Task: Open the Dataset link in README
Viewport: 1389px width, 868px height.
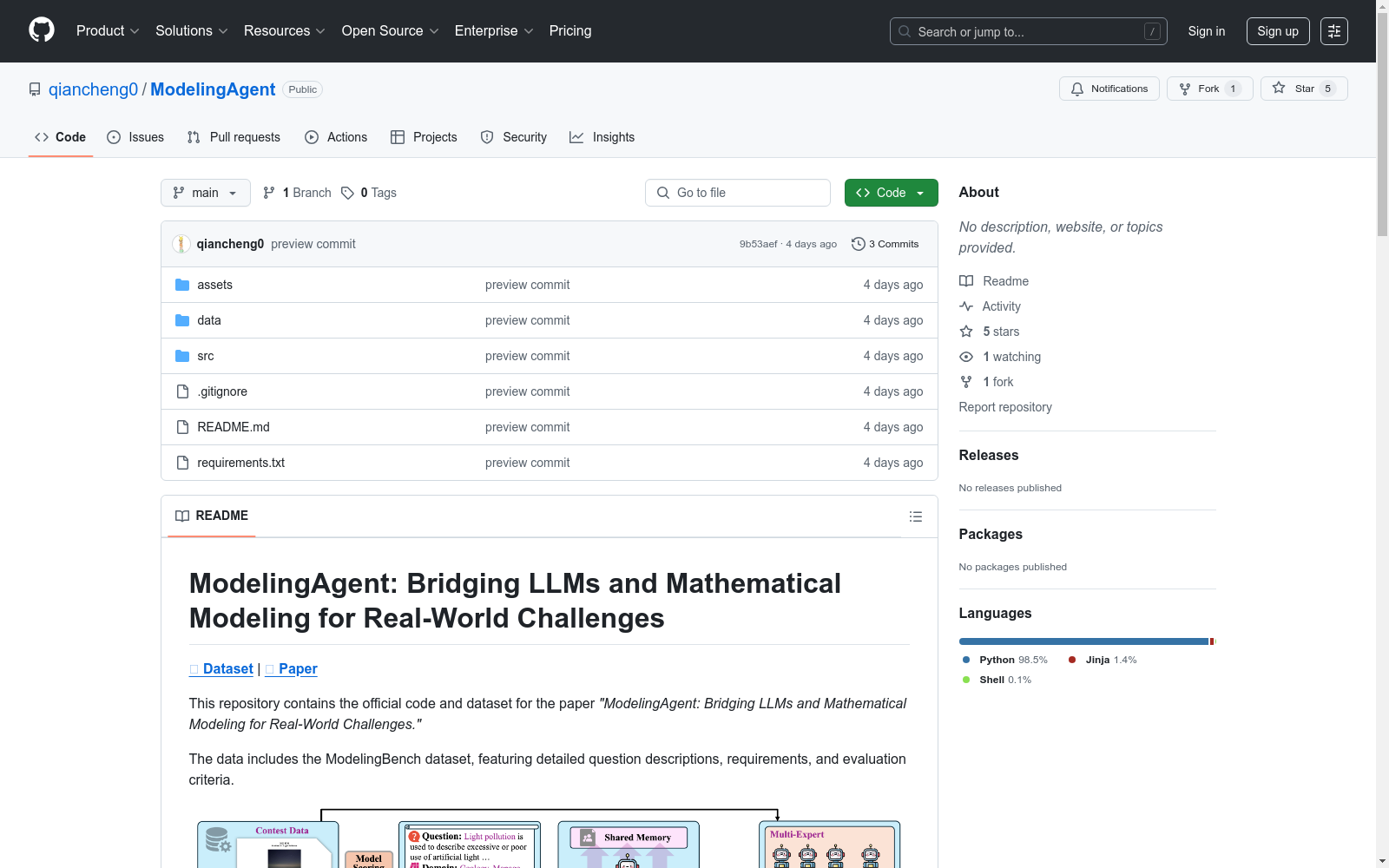Action: [221, 668]
